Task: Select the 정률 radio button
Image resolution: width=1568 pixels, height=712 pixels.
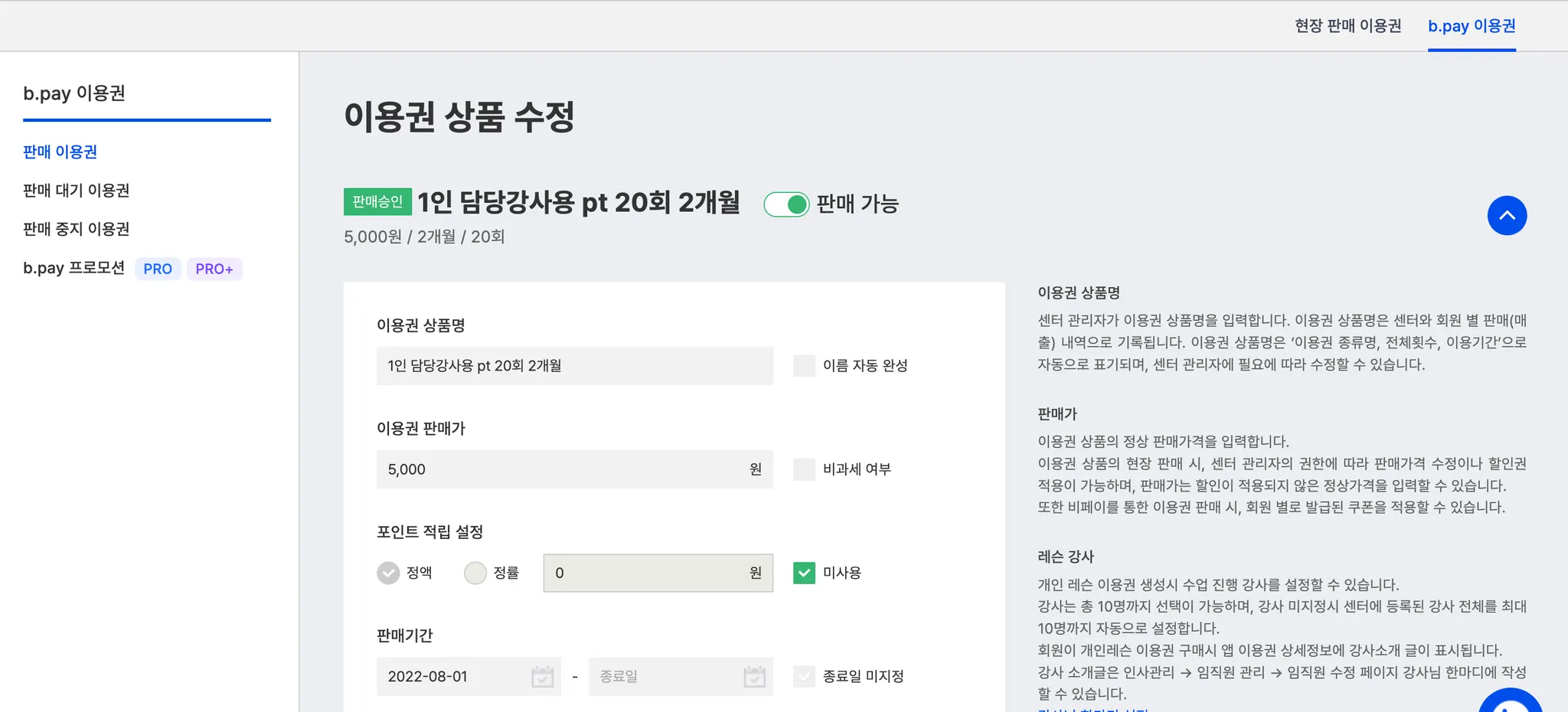Action: tap(475, 573)
